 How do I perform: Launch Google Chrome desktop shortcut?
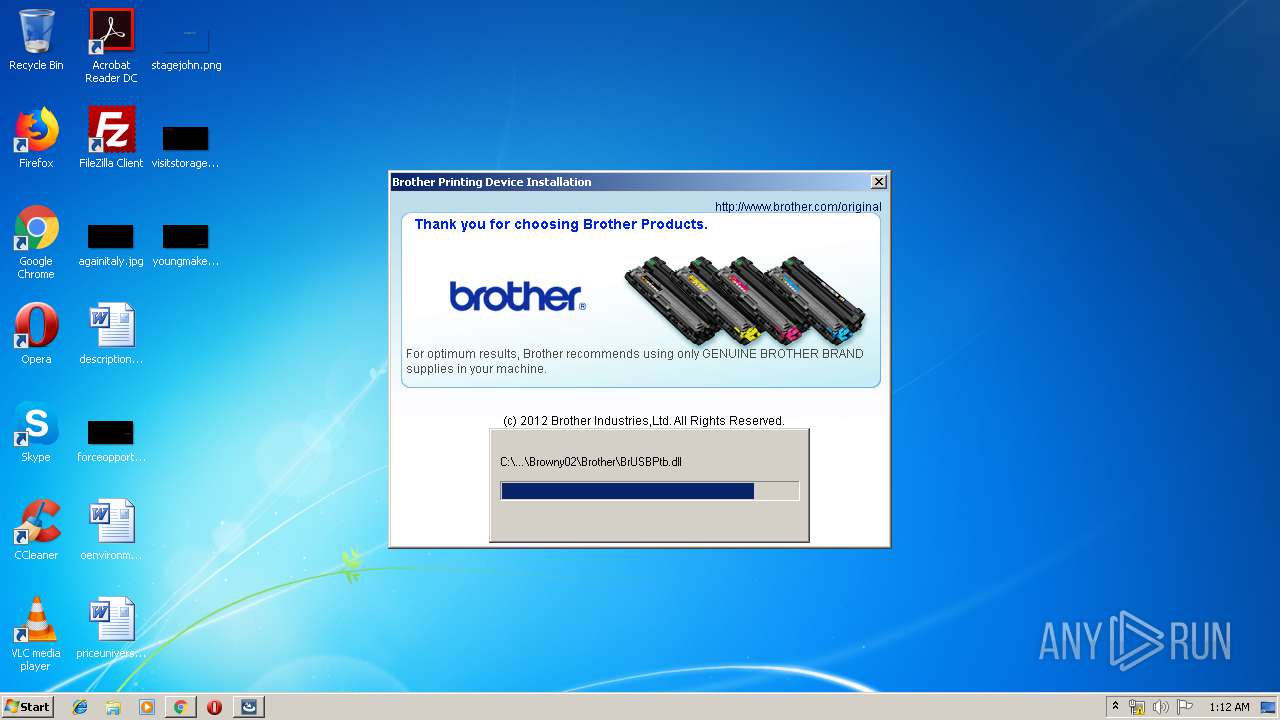36,242
